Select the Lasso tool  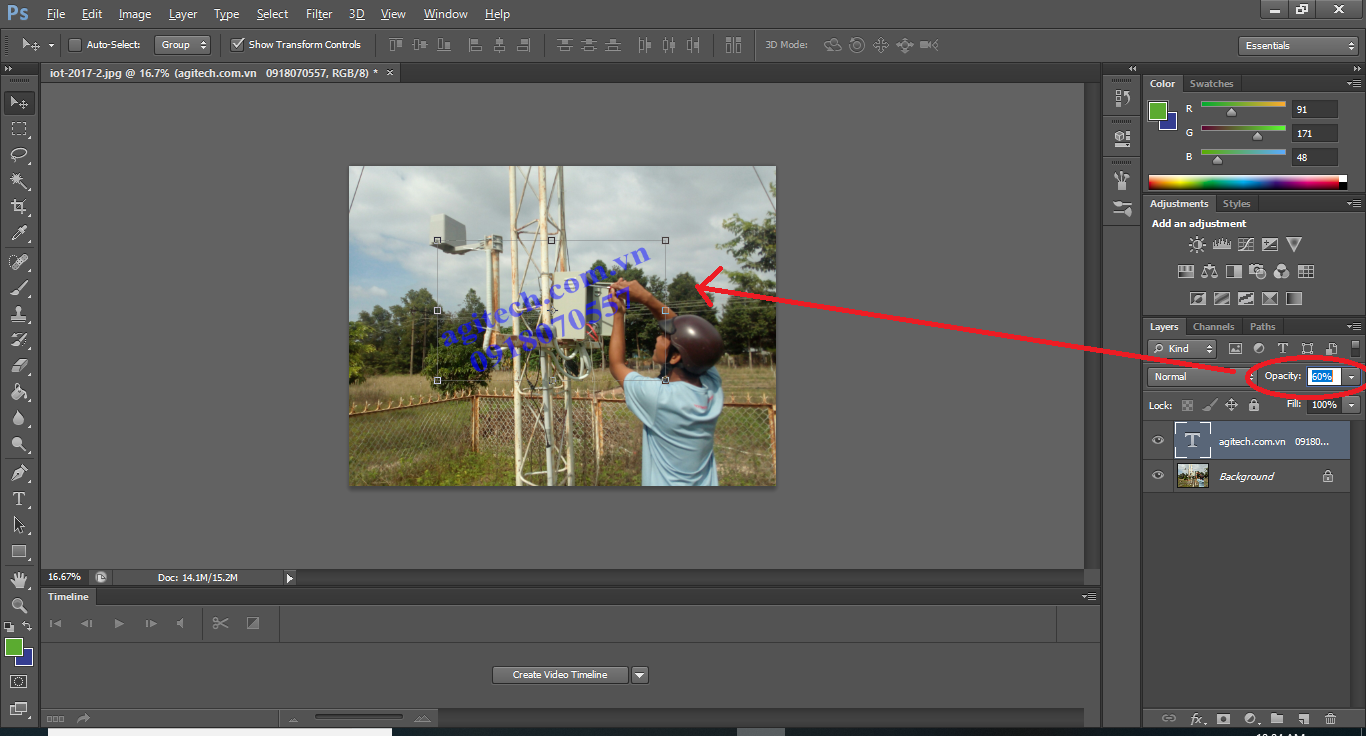click(19, 155)
